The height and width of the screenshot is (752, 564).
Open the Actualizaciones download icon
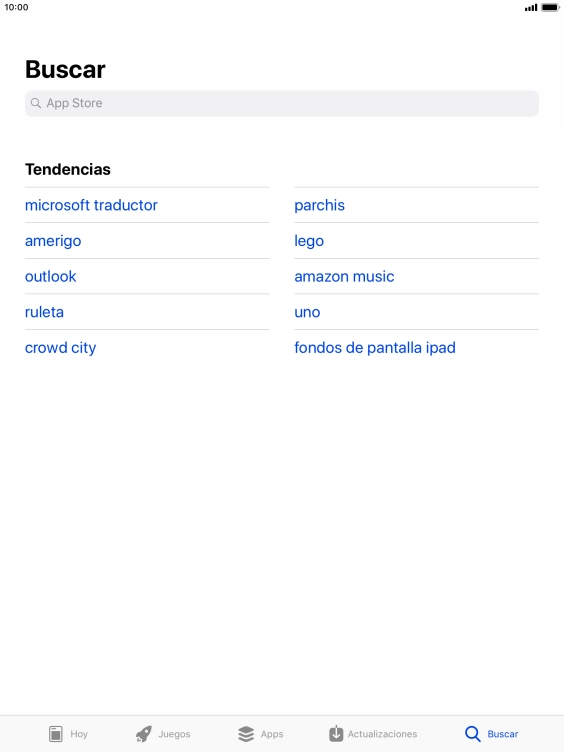[x=336, y=733]
